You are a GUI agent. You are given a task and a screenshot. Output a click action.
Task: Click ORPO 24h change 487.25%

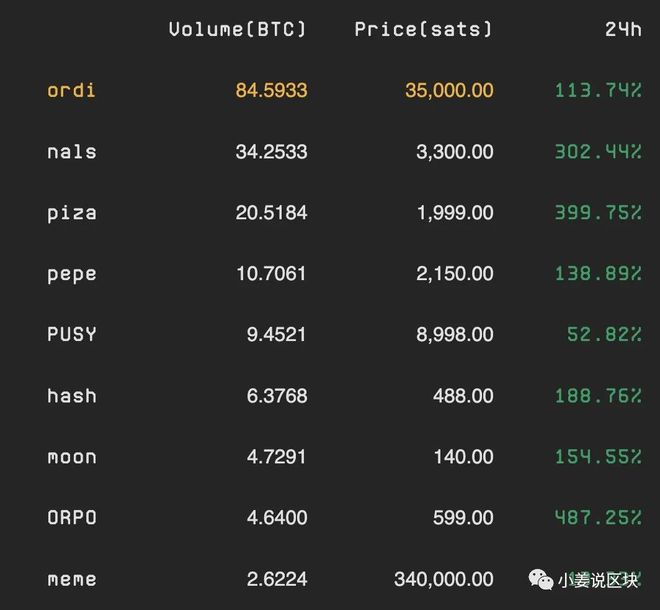click(x=598, y=517)
